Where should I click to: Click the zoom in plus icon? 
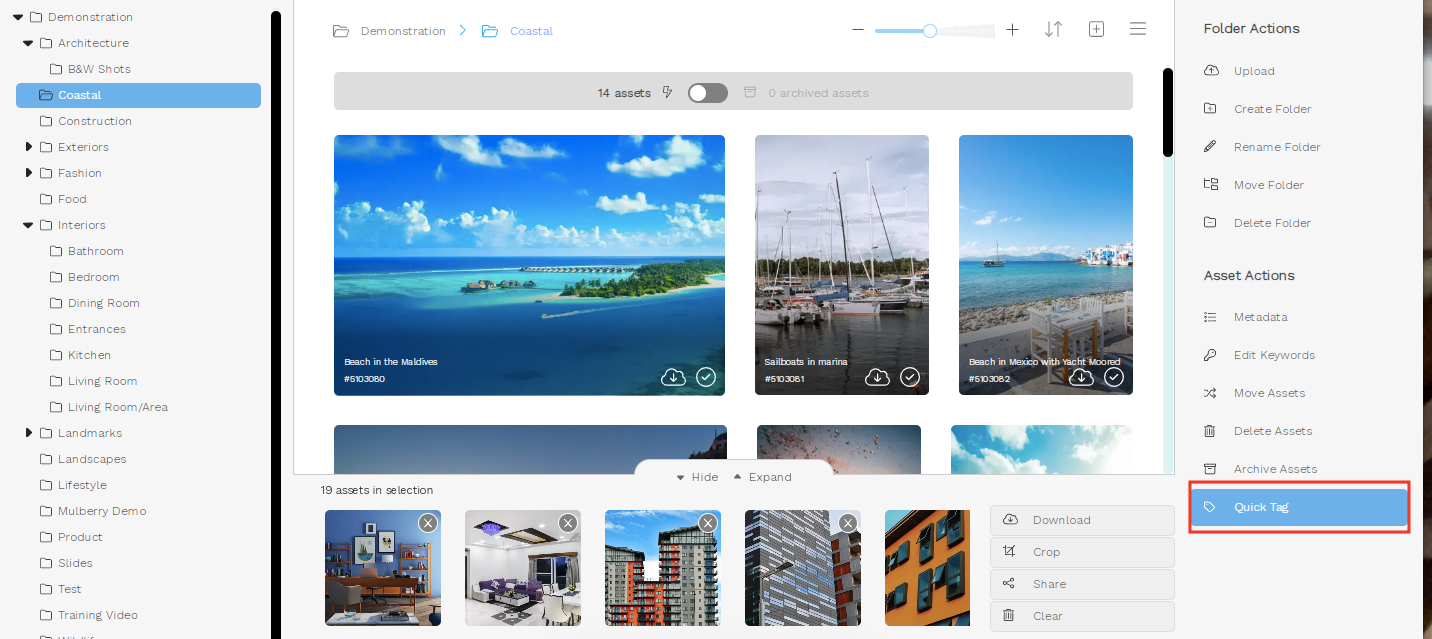click(1012, 30)
